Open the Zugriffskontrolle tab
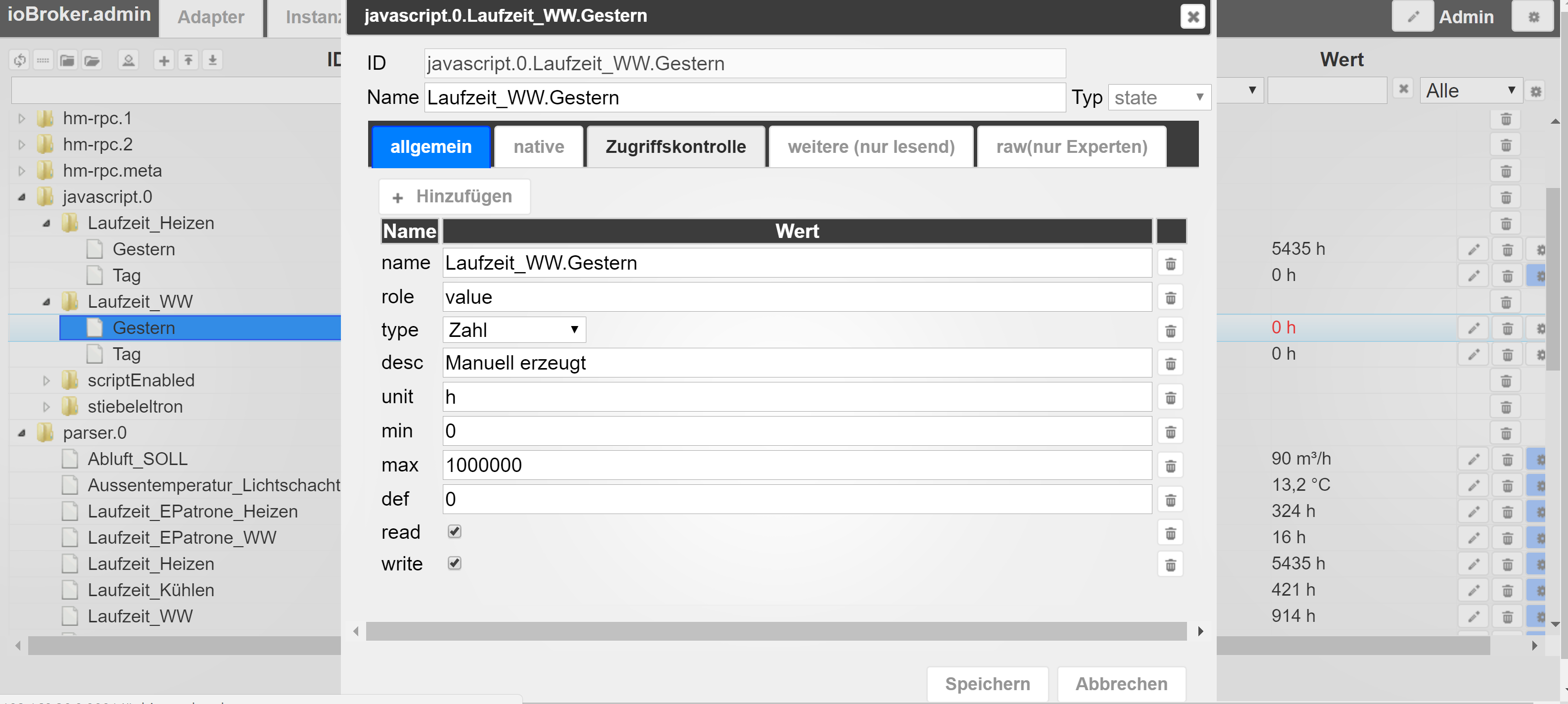This screenshot has width=1568, height=704. 675,146
